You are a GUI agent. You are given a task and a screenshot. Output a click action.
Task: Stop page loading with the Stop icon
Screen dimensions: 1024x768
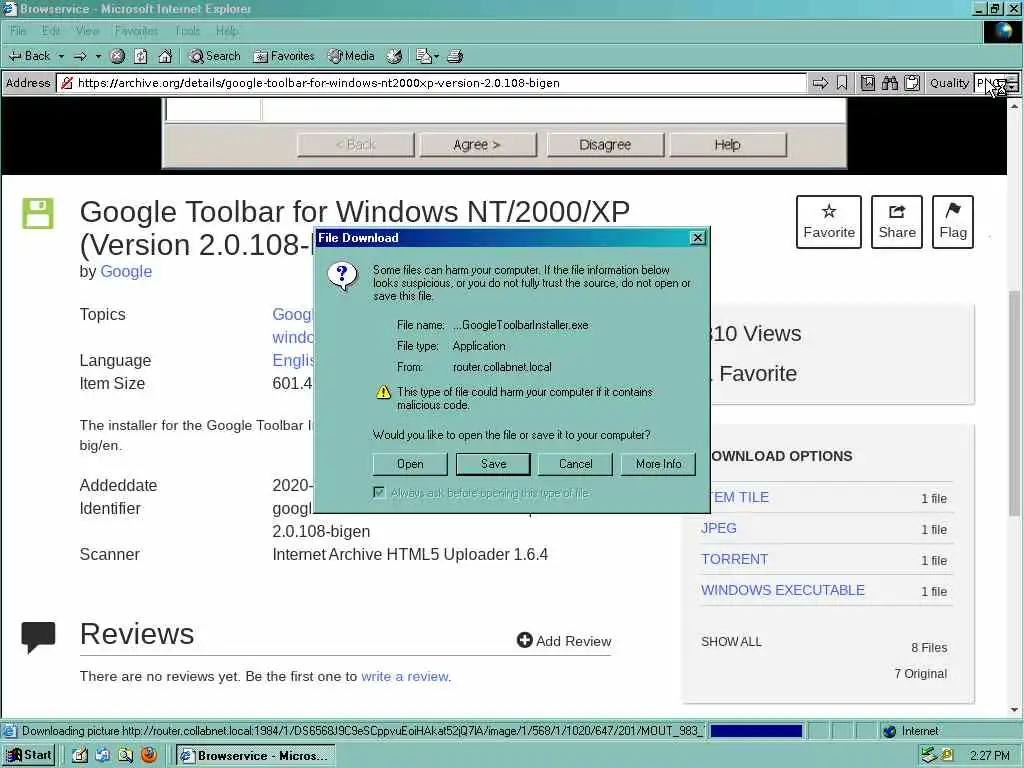tap(118, 56)
